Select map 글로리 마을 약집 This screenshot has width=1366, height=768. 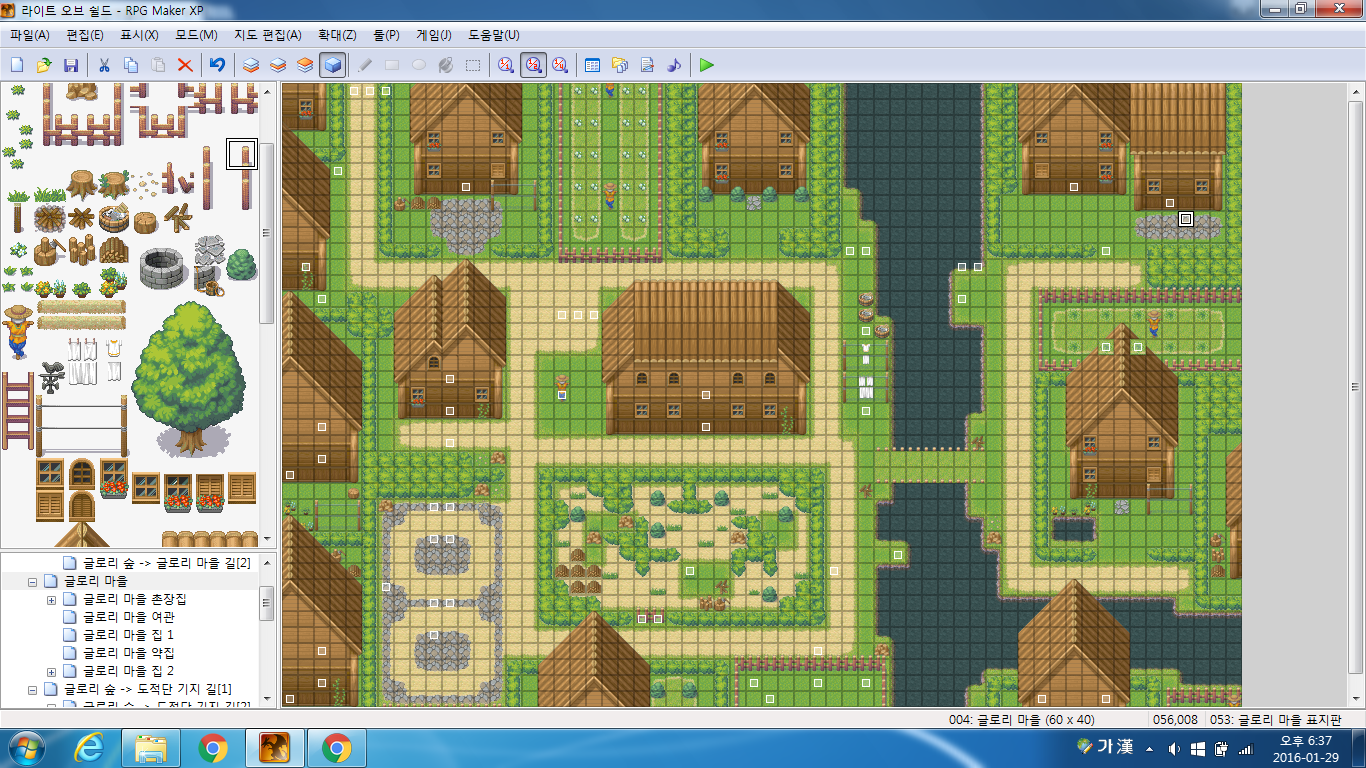[x=129, y=653]
